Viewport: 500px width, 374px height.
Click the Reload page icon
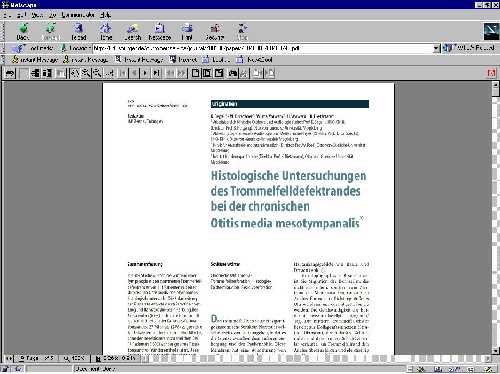78,32
